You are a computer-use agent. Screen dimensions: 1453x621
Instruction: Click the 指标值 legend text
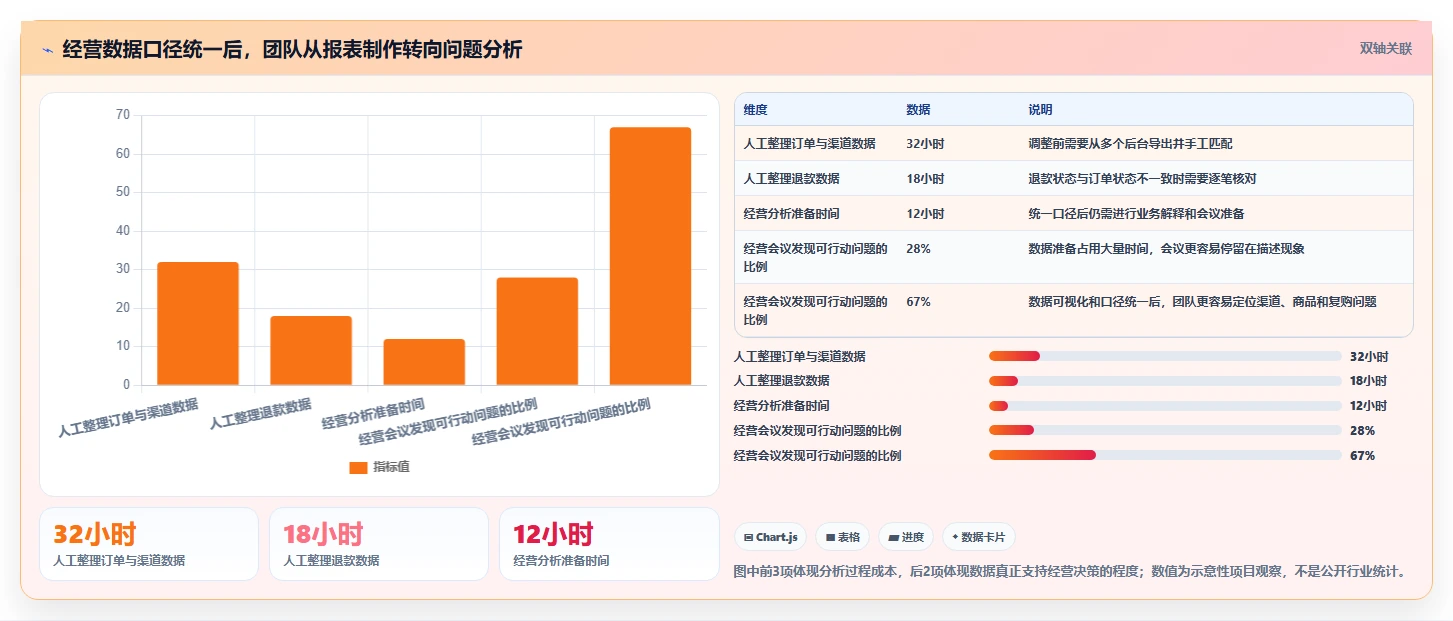(x=391, y=467)
